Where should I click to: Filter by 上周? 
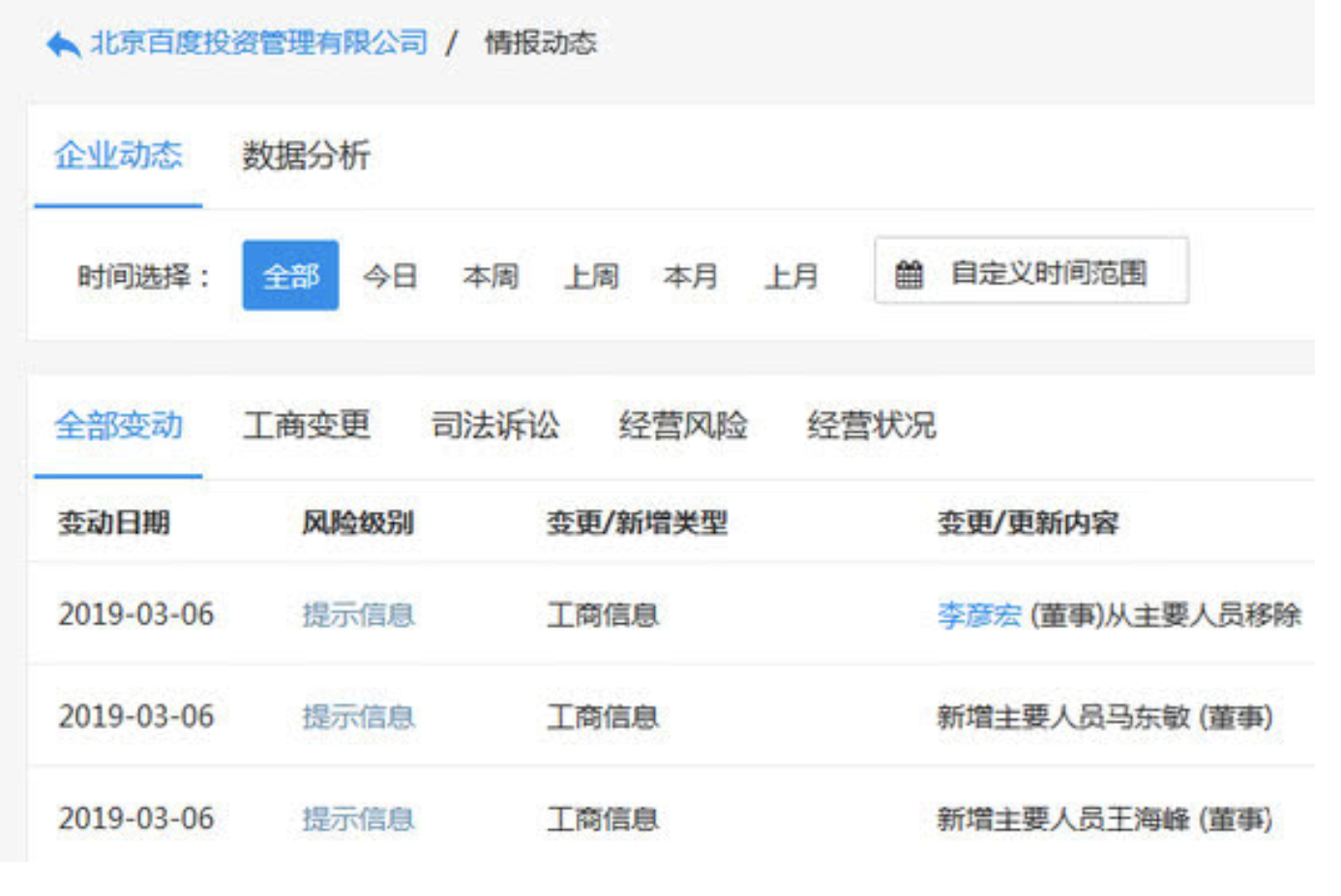point(591,277)
